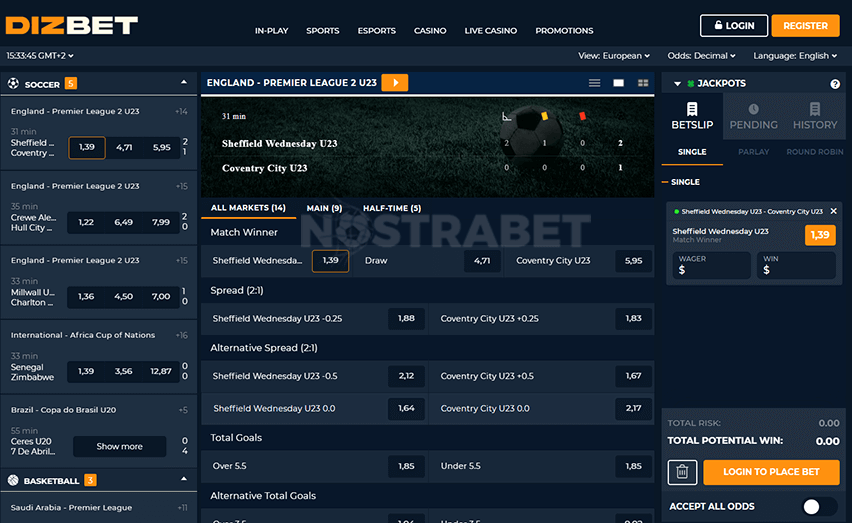Viewport: 852px width, 523px height.
Task: Click the LOGIN button
Action: pyautogui.click(x=734, y=26)
